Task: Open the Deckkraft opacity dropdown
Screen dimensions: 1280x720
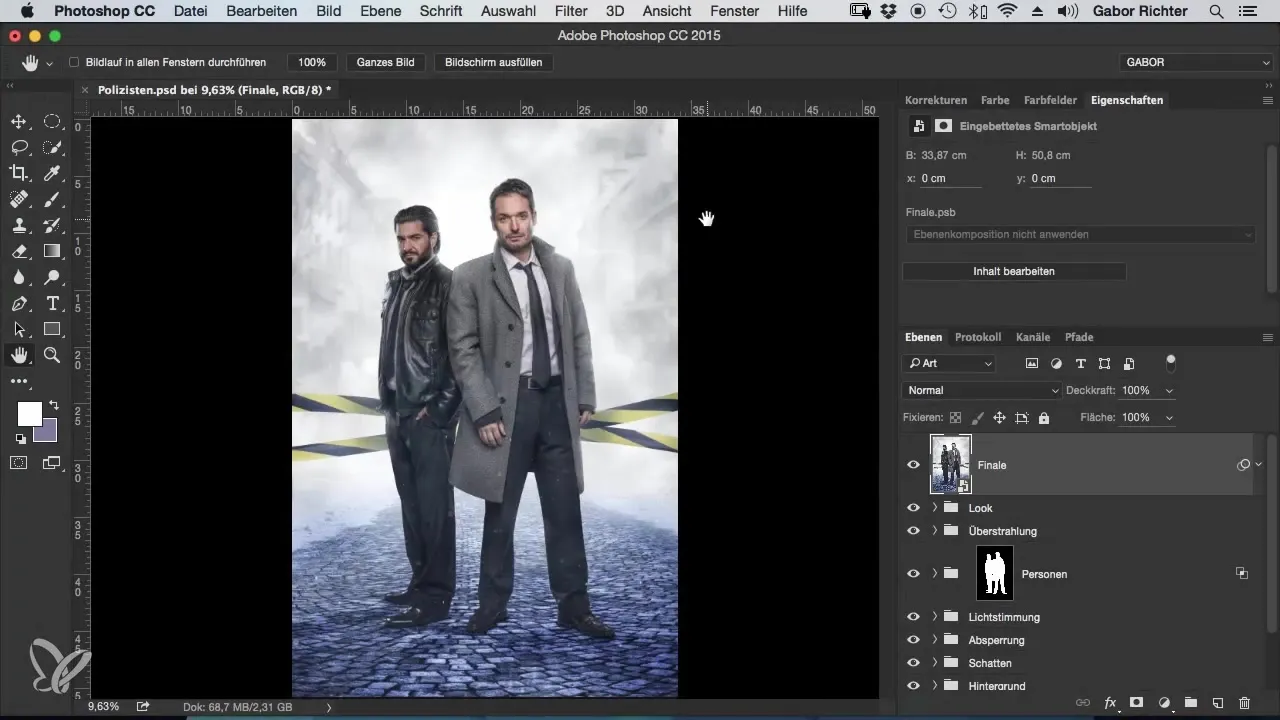Action: click(1170, 390)
